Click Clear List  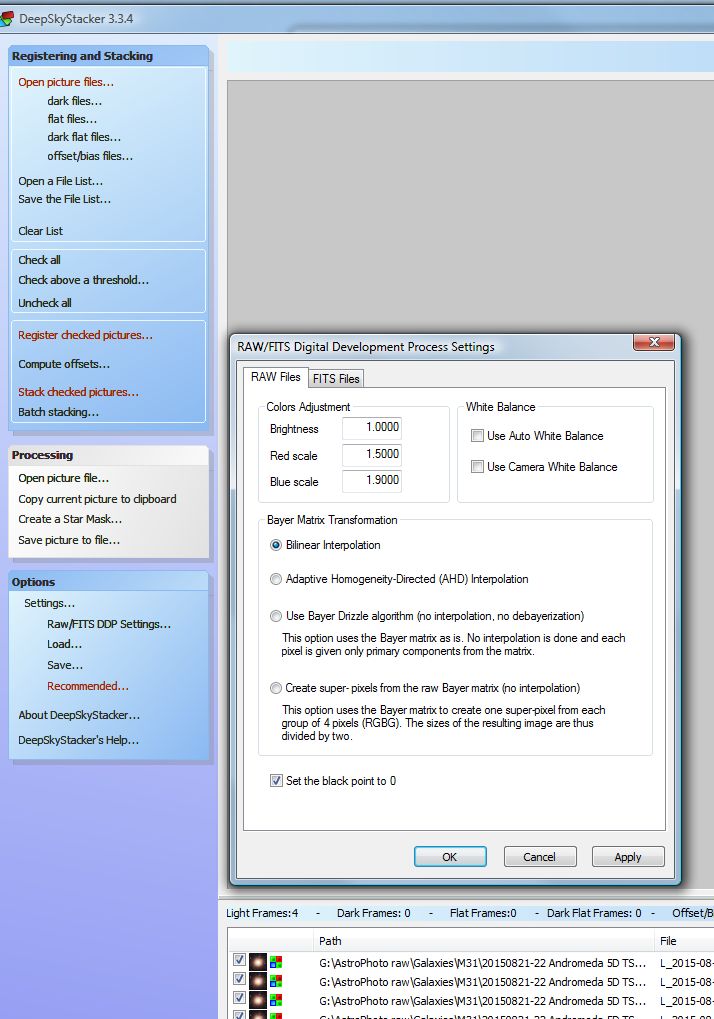pyautogui.click(x=40, y=231)
